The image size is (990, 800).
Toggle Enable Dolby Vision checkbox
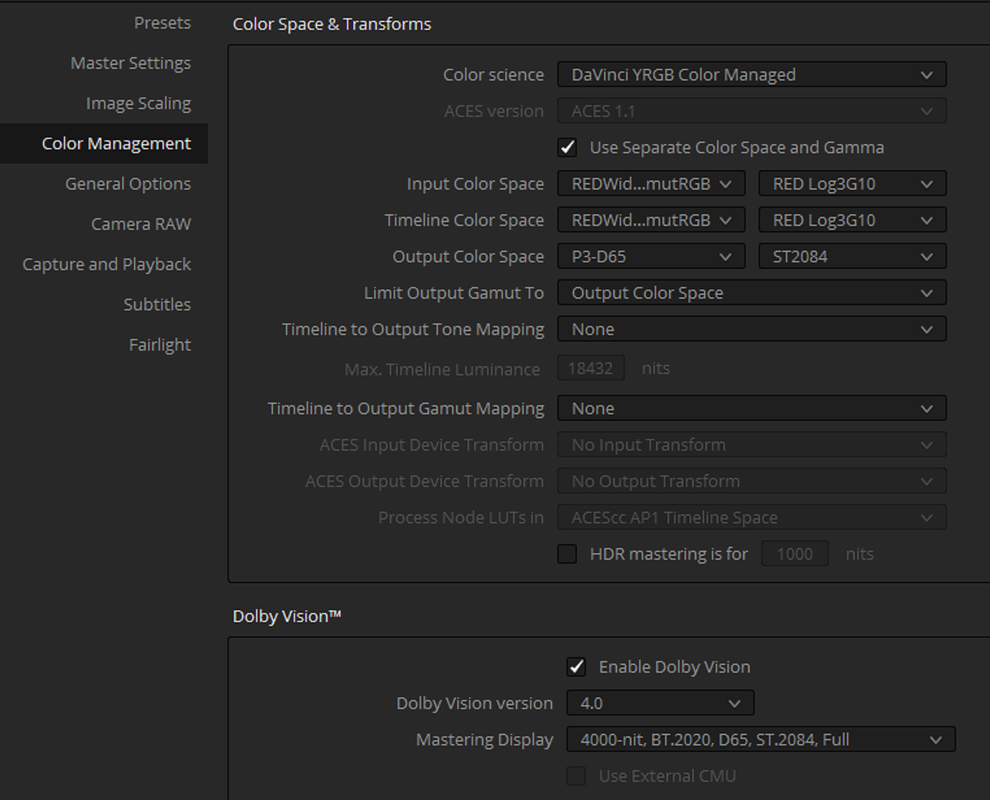(x=576, y=667)
